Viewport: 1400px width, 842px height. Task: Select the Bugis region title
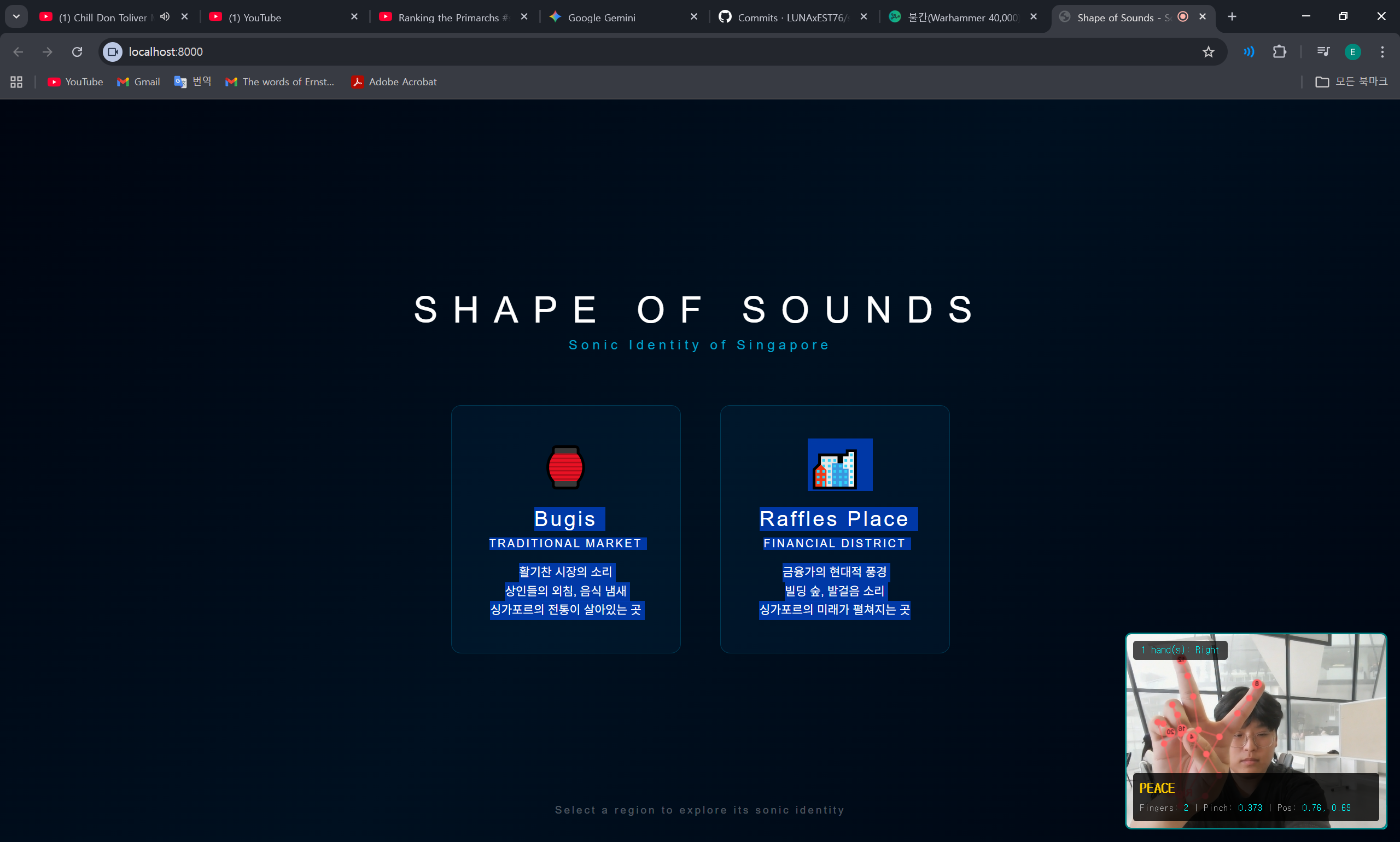coord(565,519)
